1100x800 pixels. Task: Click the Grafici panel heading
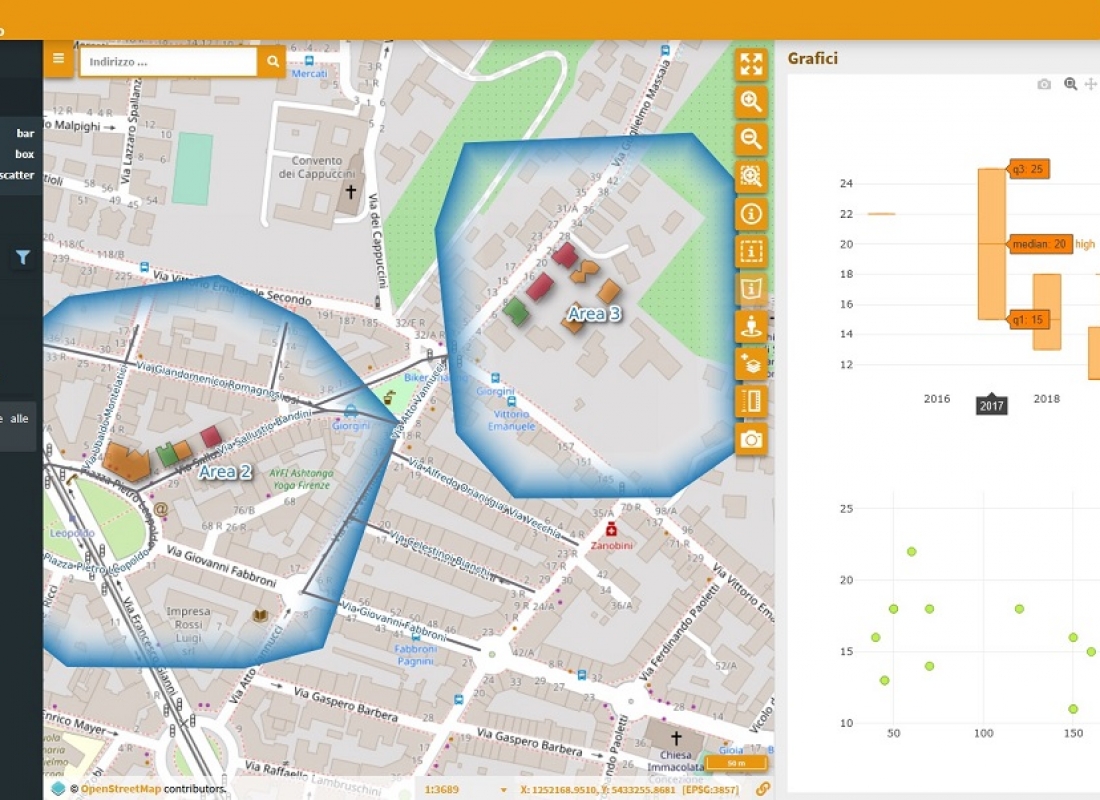[812, 58]
